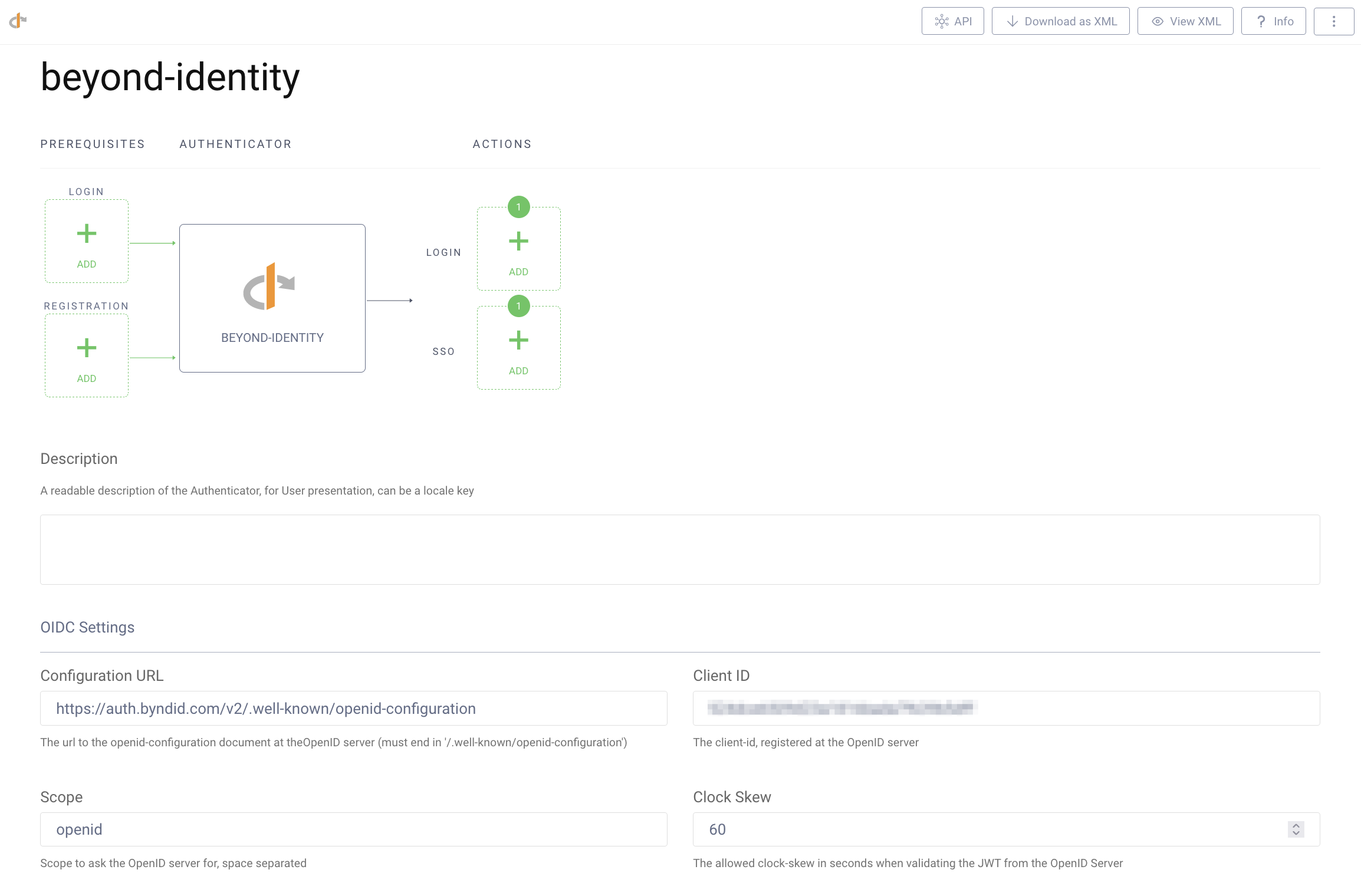Image resolution: width=1361 pixels, height=896 pixels.
Task: Click the Login action count badge
Action: (519, 207)
